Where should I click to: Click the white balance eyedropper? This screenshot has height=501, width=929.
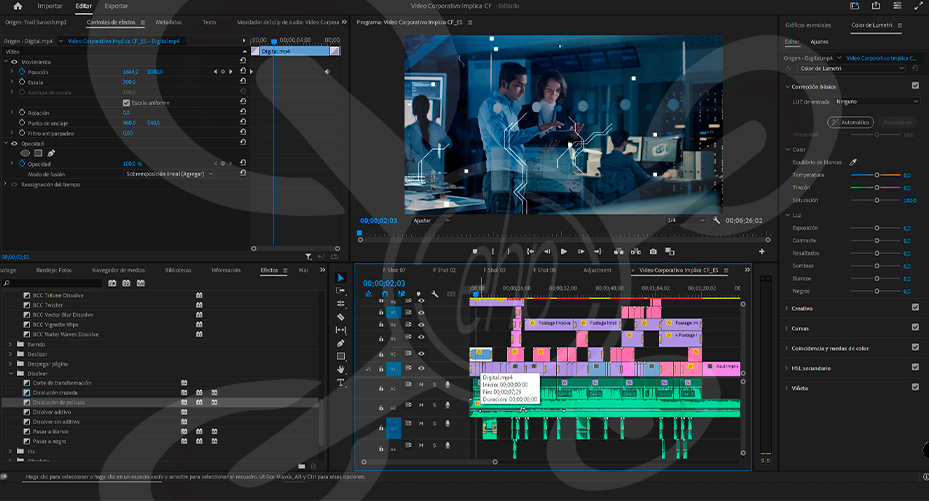click(x=853, y=162)
